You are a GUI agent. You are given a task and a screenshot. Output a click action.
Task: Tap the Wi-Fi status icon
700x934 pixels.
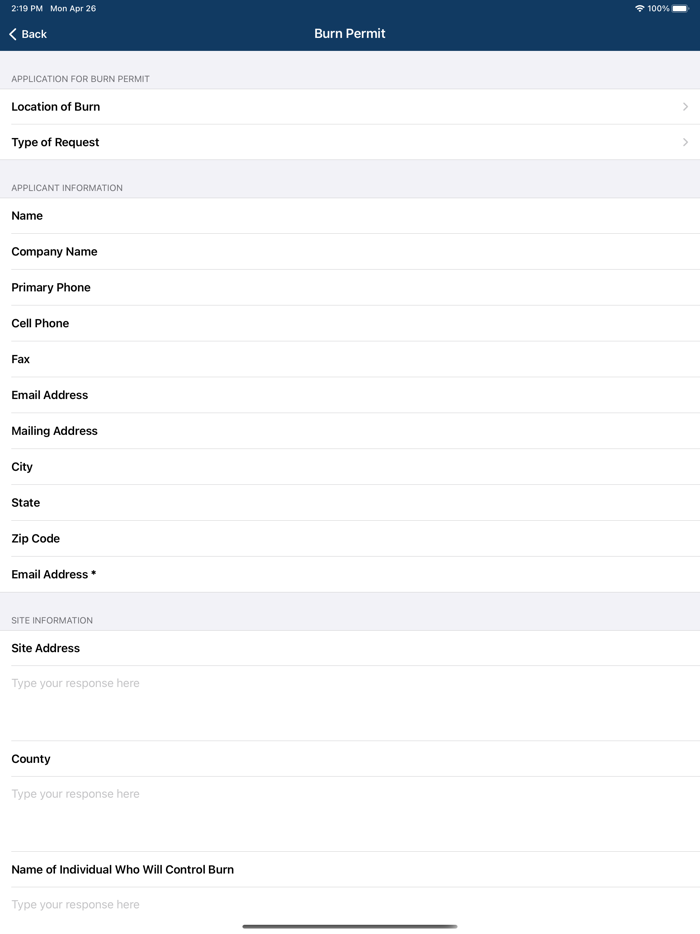(641, 8)
